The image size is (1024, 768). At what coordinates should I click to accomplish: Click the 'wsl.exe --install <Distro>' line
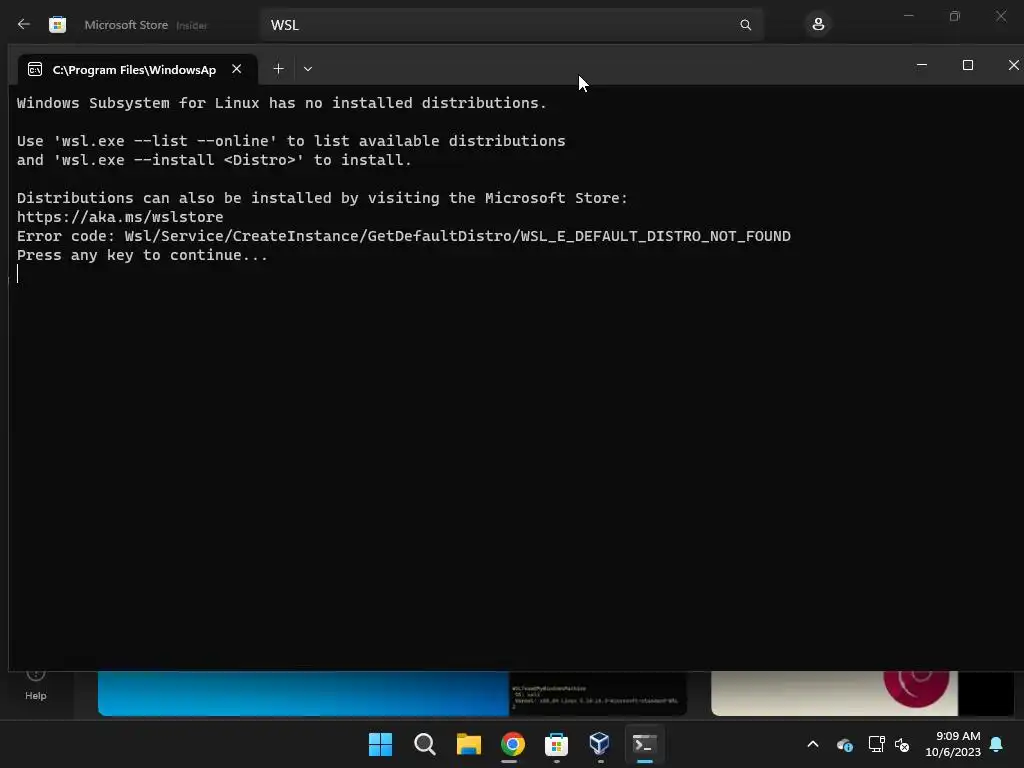point(214,160)
